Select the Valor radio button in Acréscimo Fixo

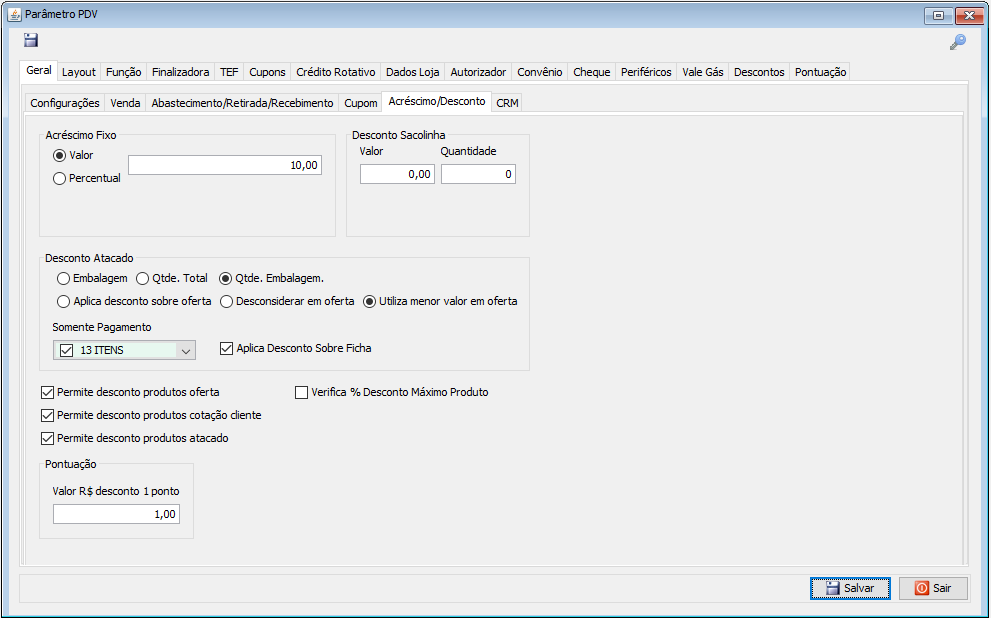coord(59,156)
